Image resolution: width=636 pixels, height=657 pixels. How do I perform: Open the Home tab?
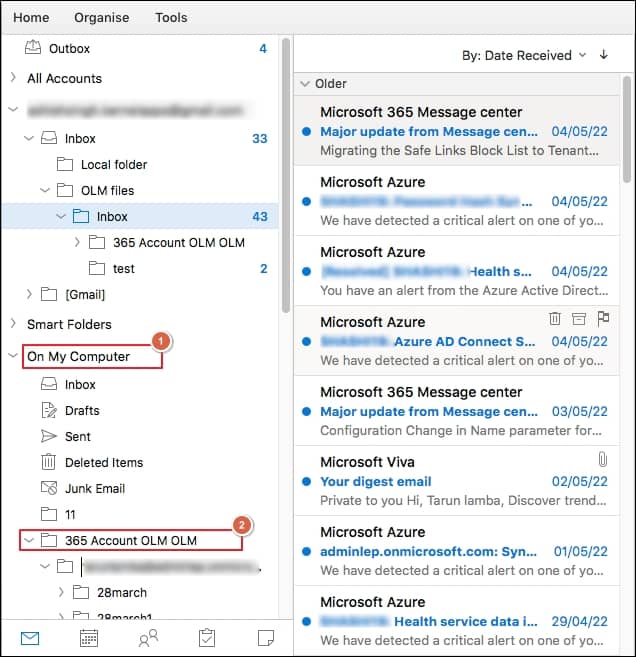[31, 18]
